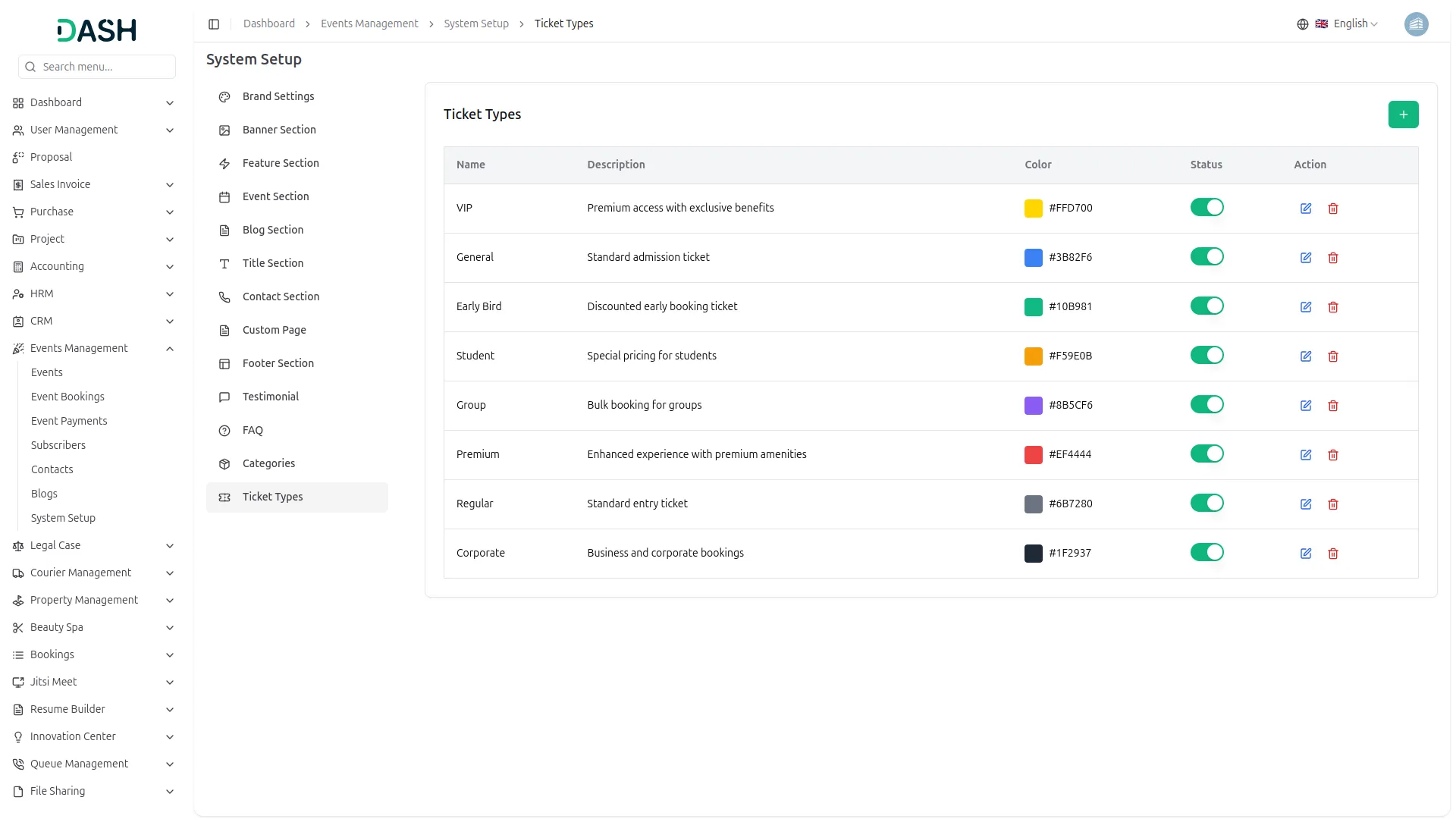Viewport: 1456px width, 819px height.
Task: Open the user avatar profile icon
Action: coord(1416,24)
